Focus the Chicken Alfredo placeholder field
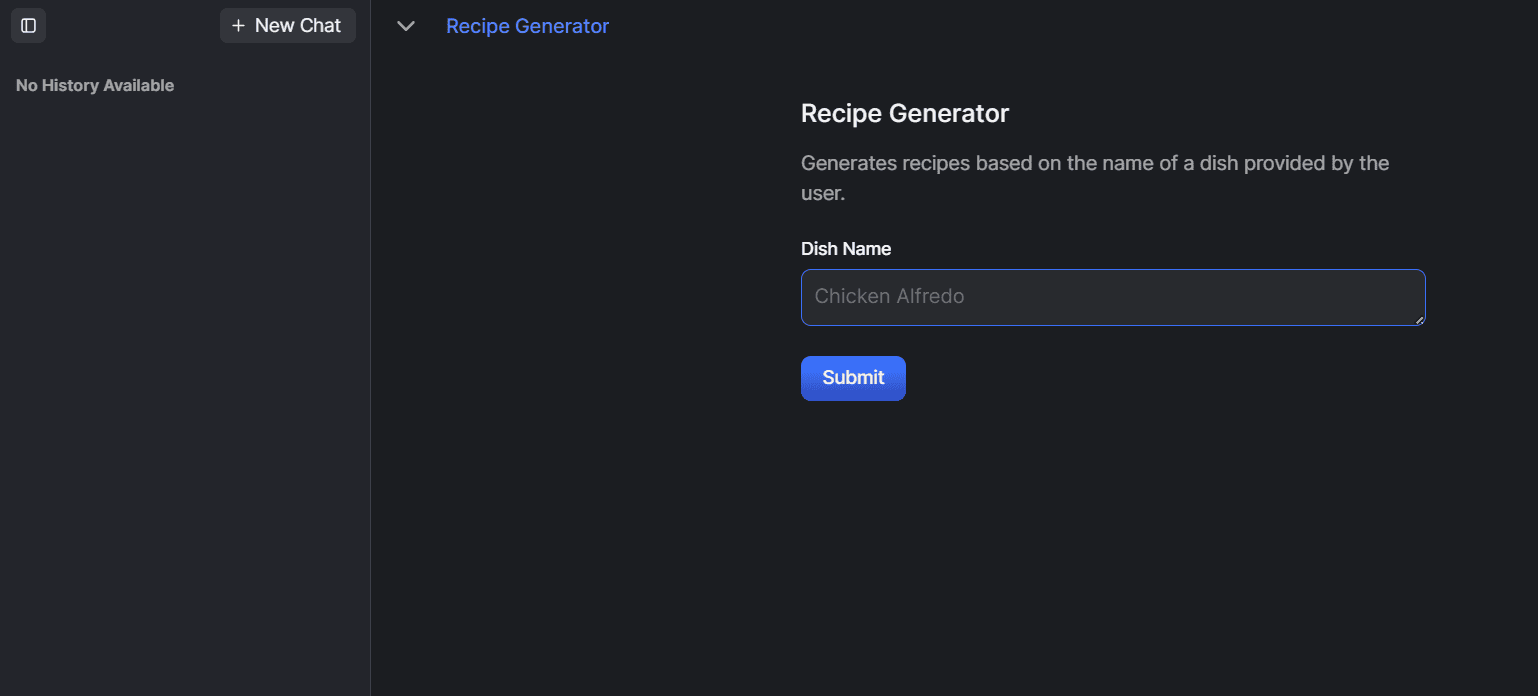 pos(1112,296)
